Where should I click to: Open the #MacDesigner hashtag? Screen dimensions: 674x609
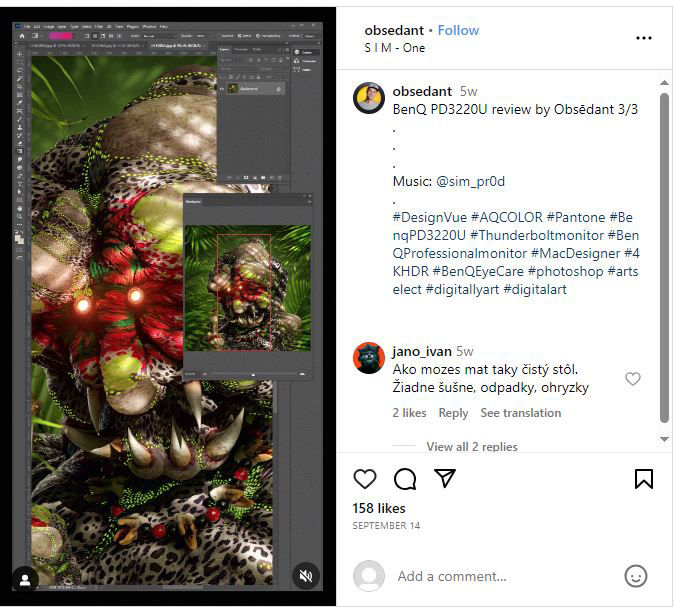[575, 254]
